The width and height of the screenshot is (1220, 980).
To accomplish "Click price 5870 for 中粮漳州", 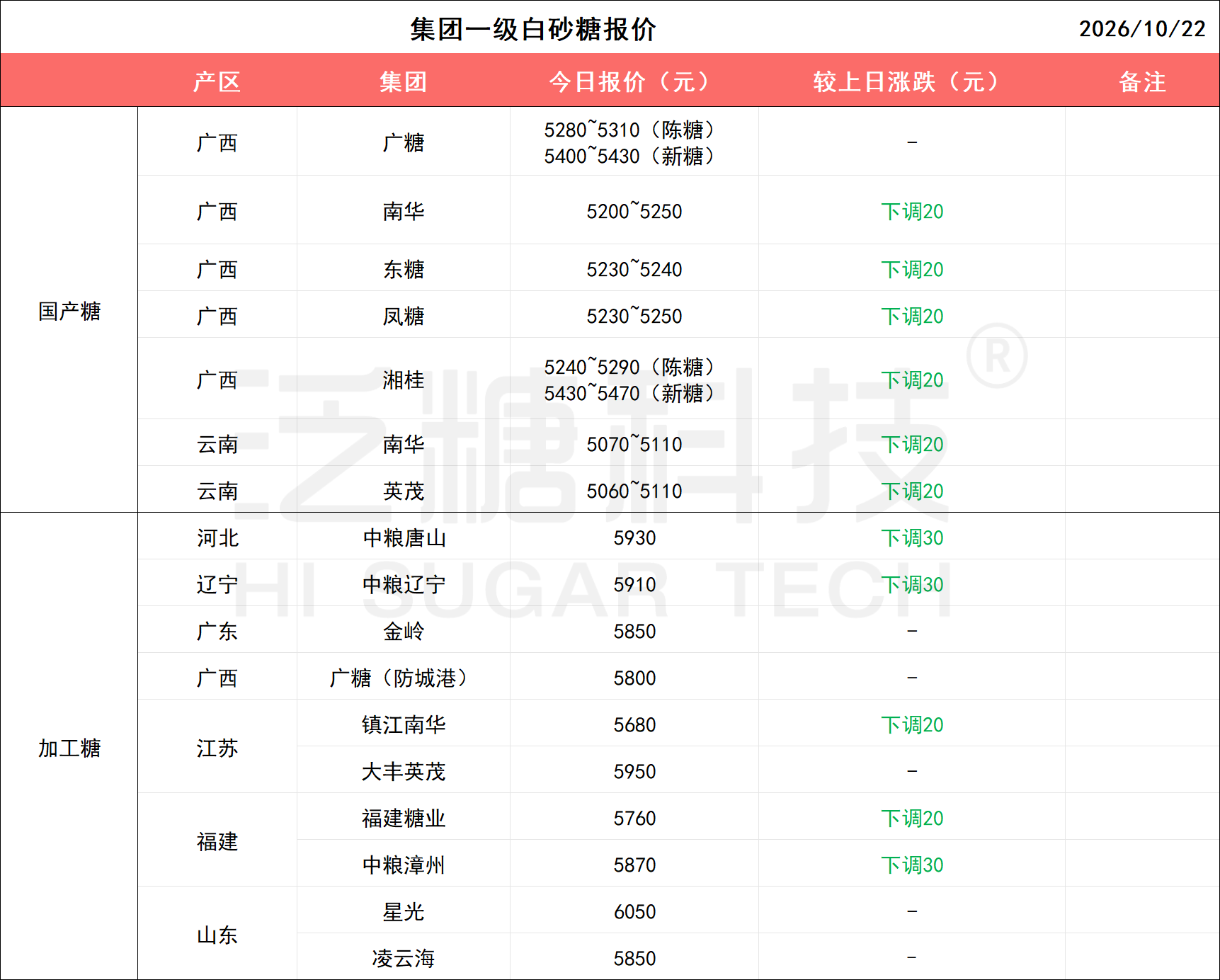I will (634, 865).
